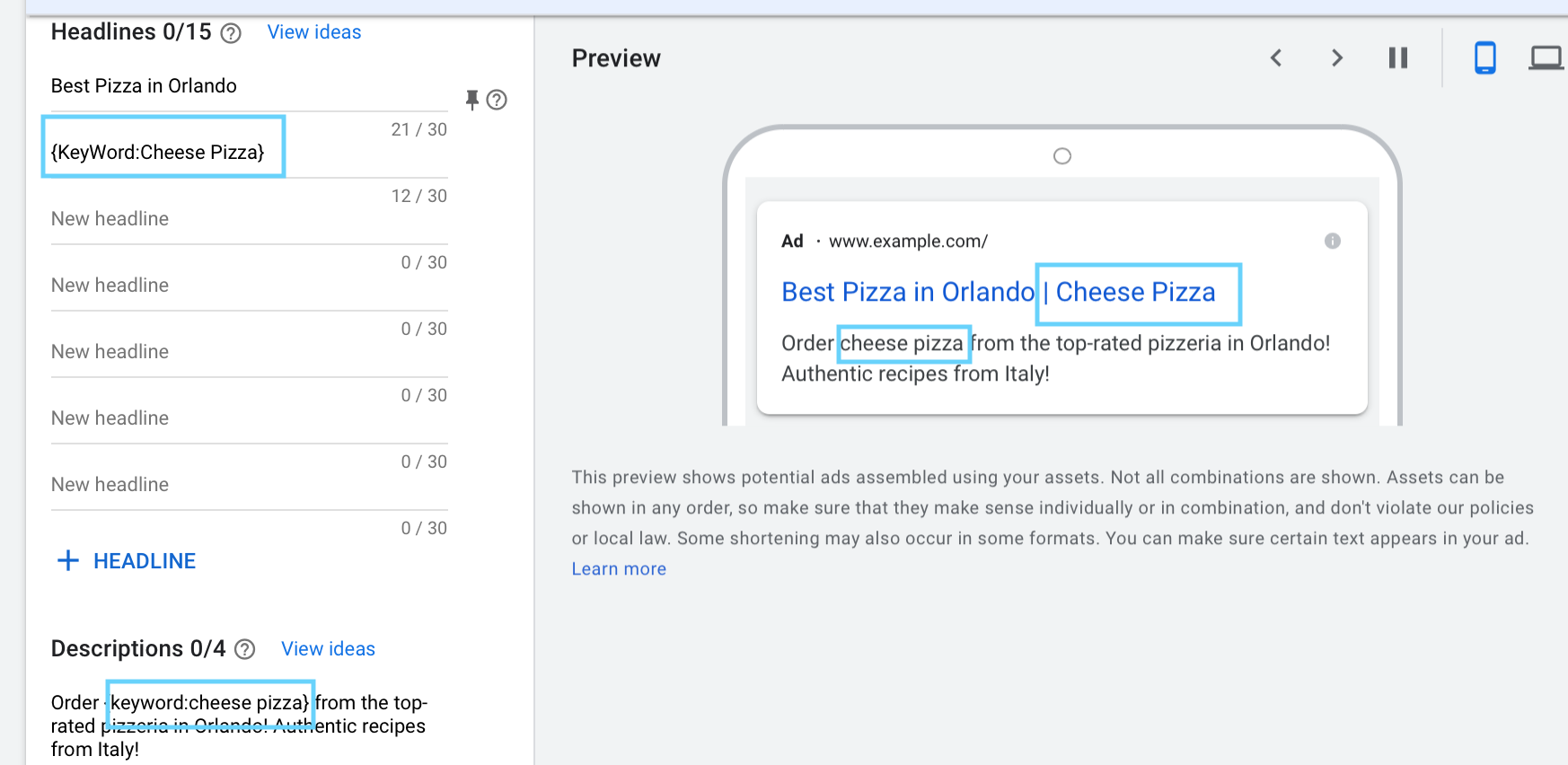Open help icon next to pin icon
The width and height of the screenshot is (1568, 765).
pyautogui.click(x=497, y=100)
